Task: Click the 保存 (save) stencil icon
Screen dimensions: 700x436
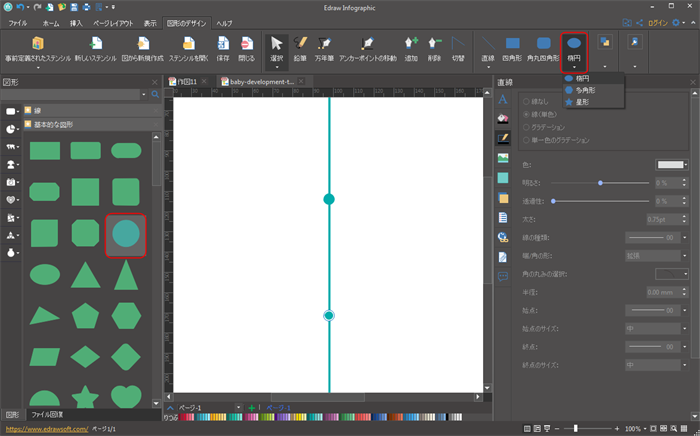Action: tap(222, 48)
